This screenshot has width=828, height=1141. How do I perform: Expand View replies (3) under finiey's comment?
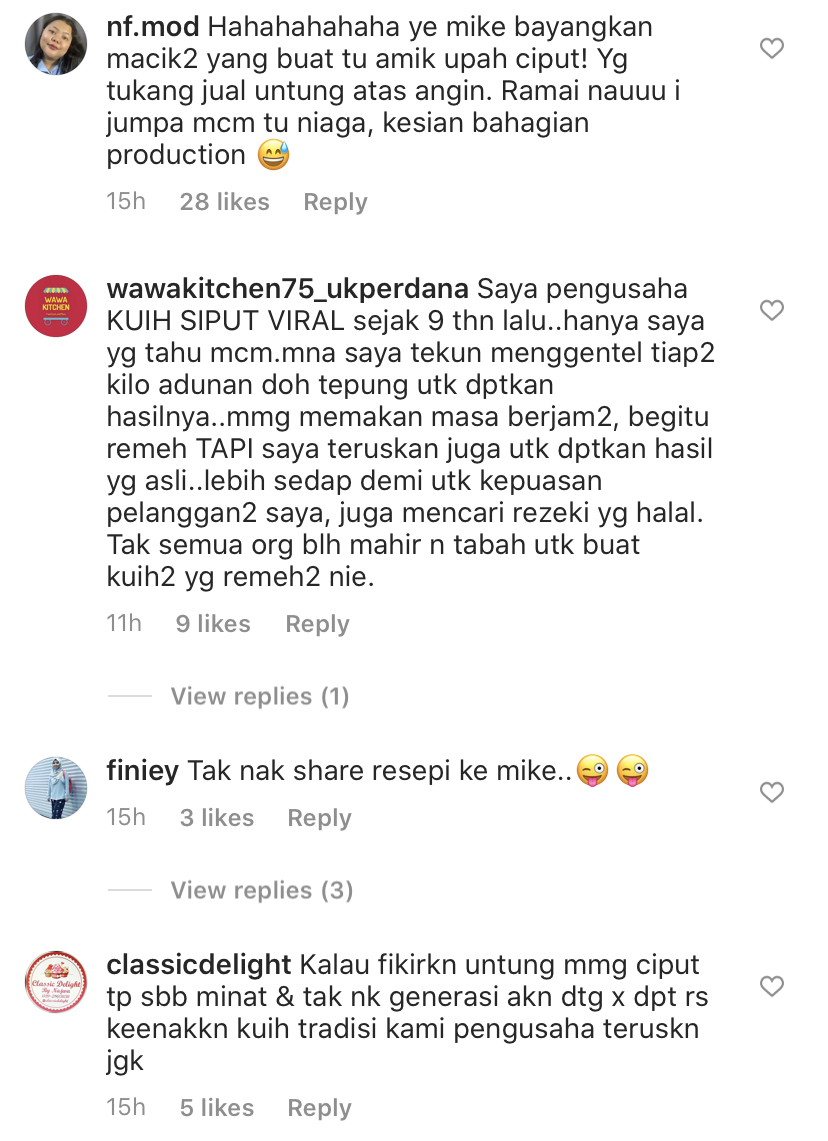262,890
